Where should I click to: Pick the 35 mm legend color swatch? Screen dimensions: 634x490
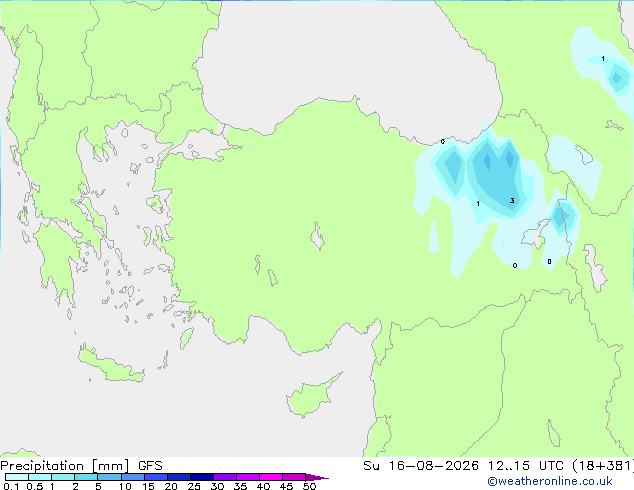[x=248, y=477]
